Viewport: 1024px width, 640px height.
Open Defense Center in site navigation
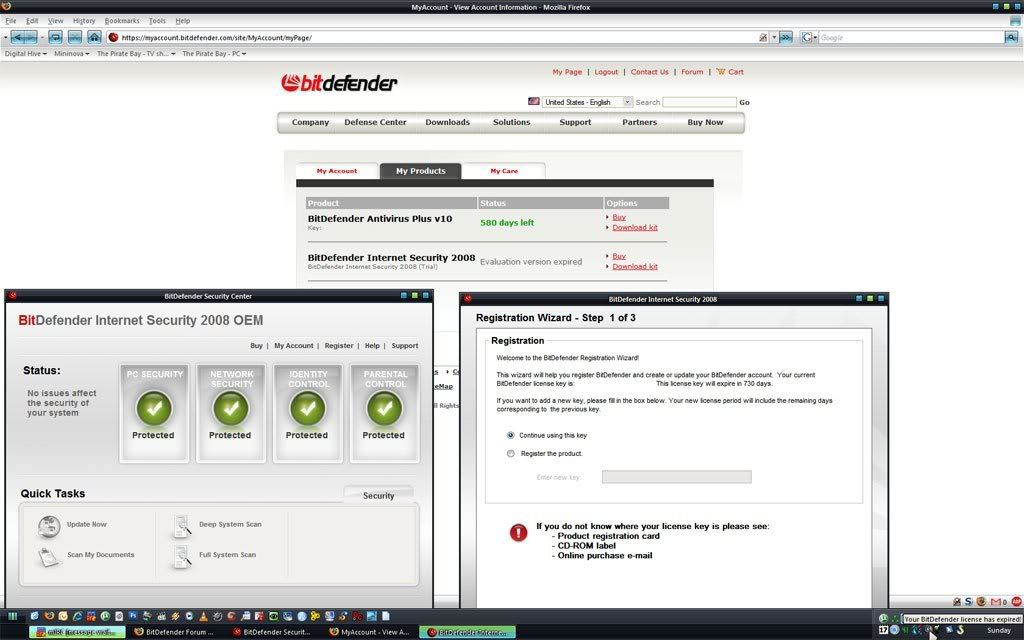(376, 122)
